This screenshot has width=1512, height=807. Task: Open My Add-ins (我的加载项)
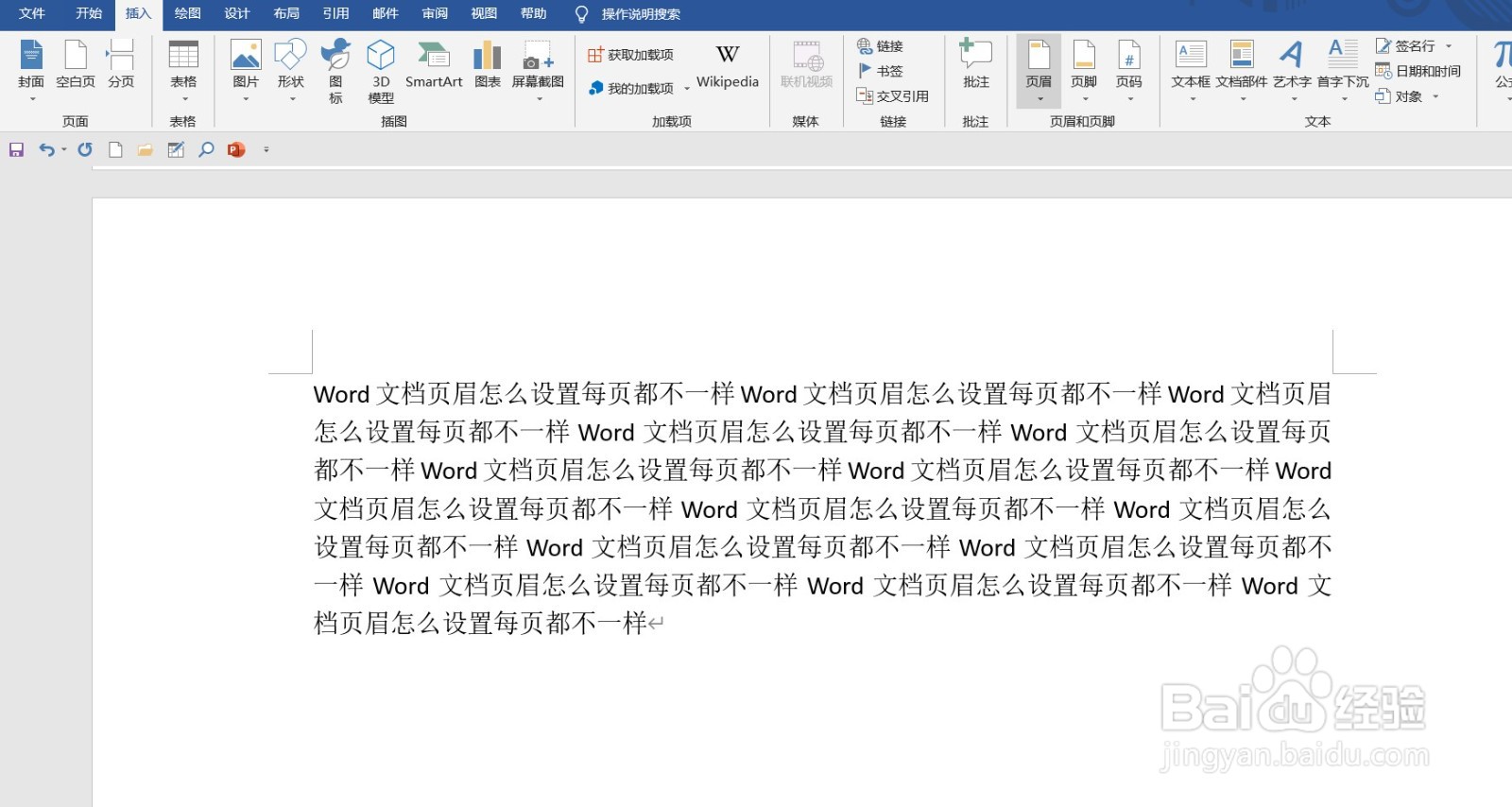point(630,88)
